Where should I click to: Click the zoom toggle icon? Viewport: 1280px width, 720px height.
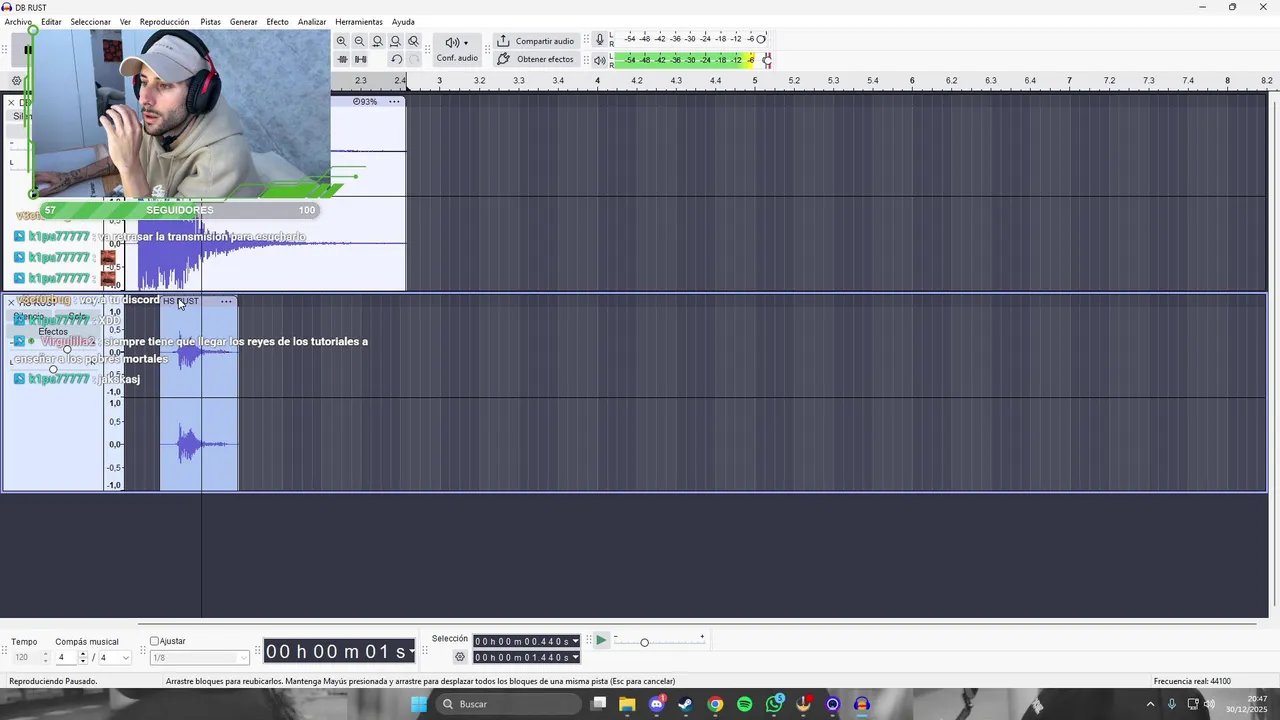pyautogui.click(x=413, y=41)
